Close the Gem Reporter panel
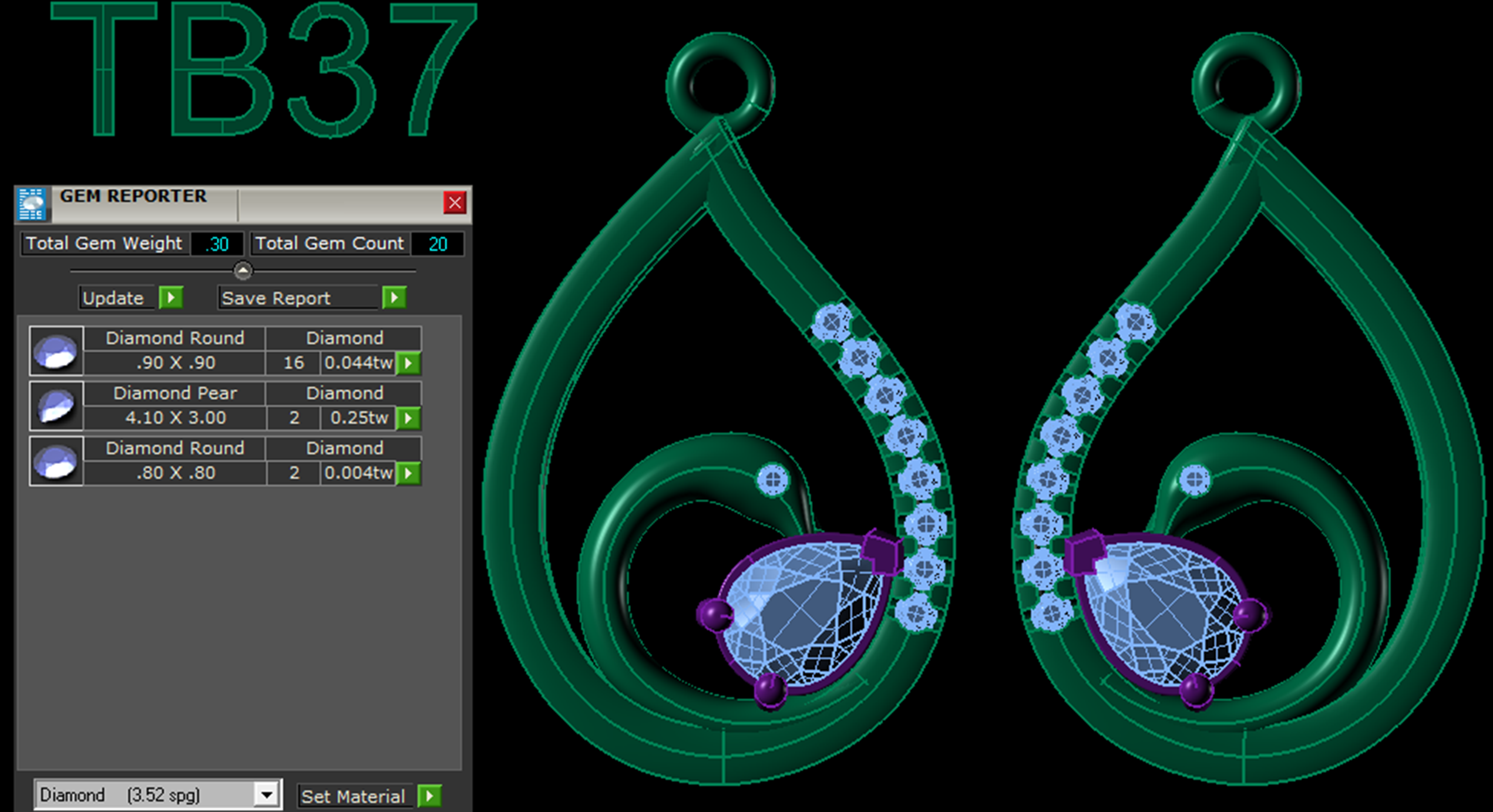This screenshot has height=812, width=1493. pos(455,203)
